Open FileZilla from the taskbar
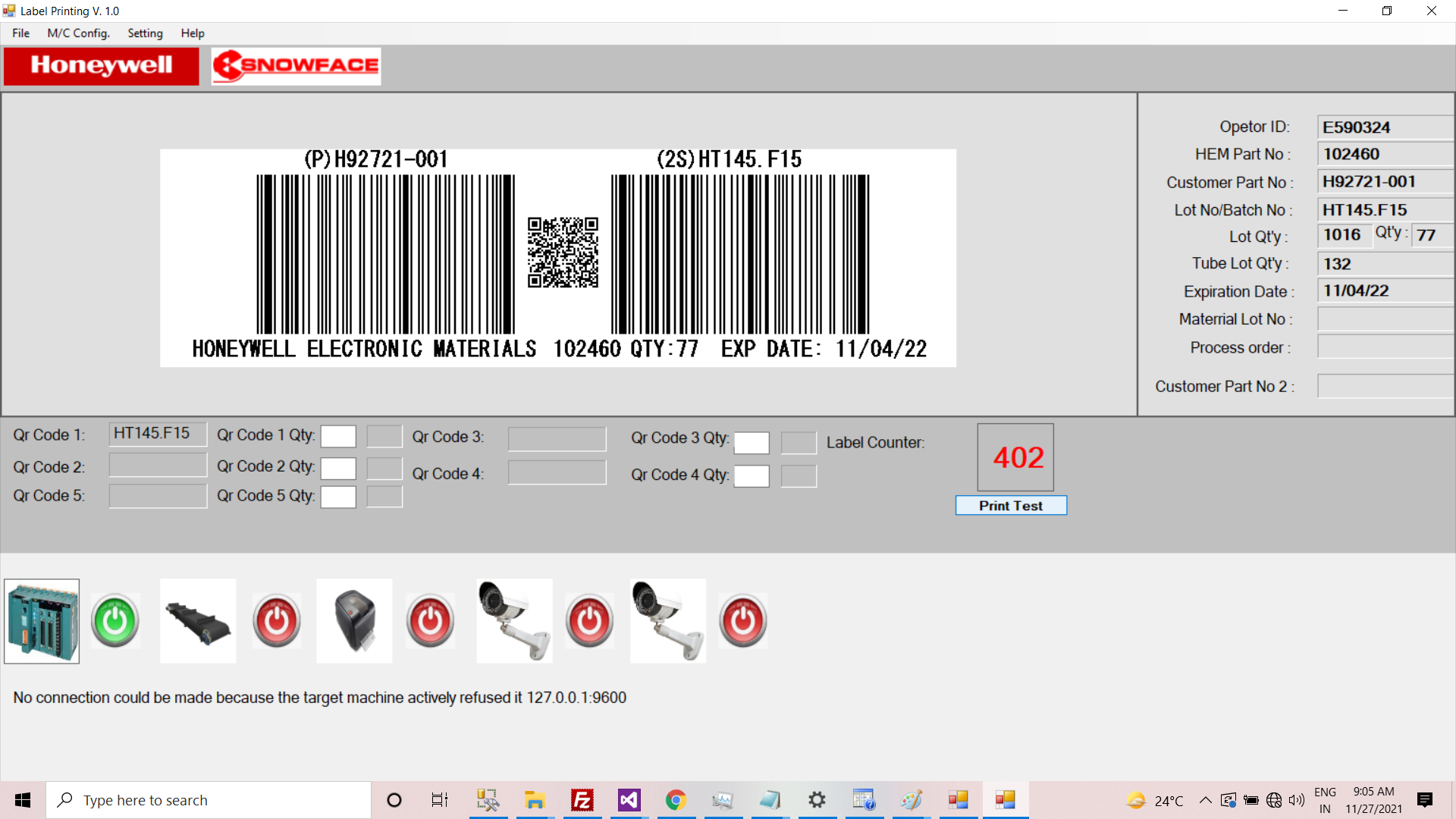This screenshot has width=1456, height=819. click(x=582, y=800)
